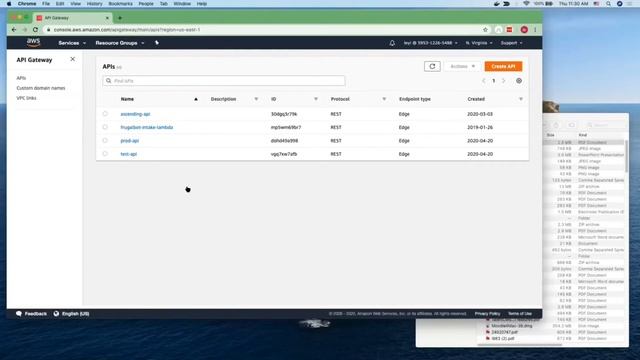The width and height of the screenshot is (640, 360).
Task: Click the red profile avatar in Chrome
Action: click(524, 30)
